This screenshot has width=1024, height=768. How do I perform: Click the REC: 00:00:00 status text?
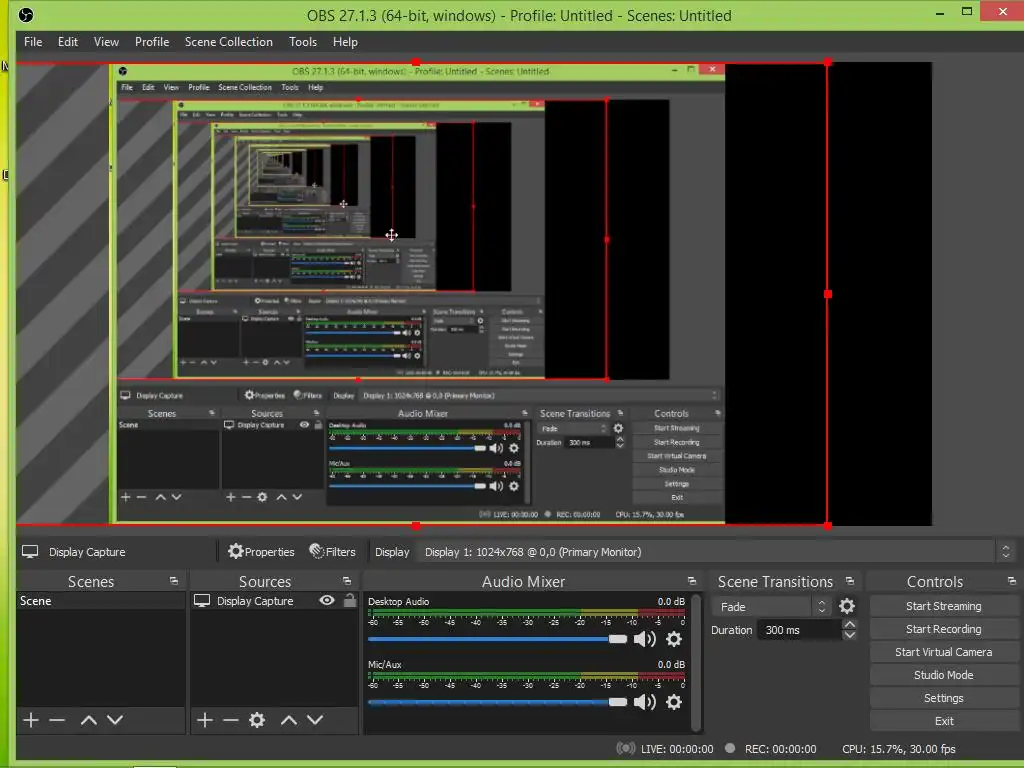click(x=781, y=749)
